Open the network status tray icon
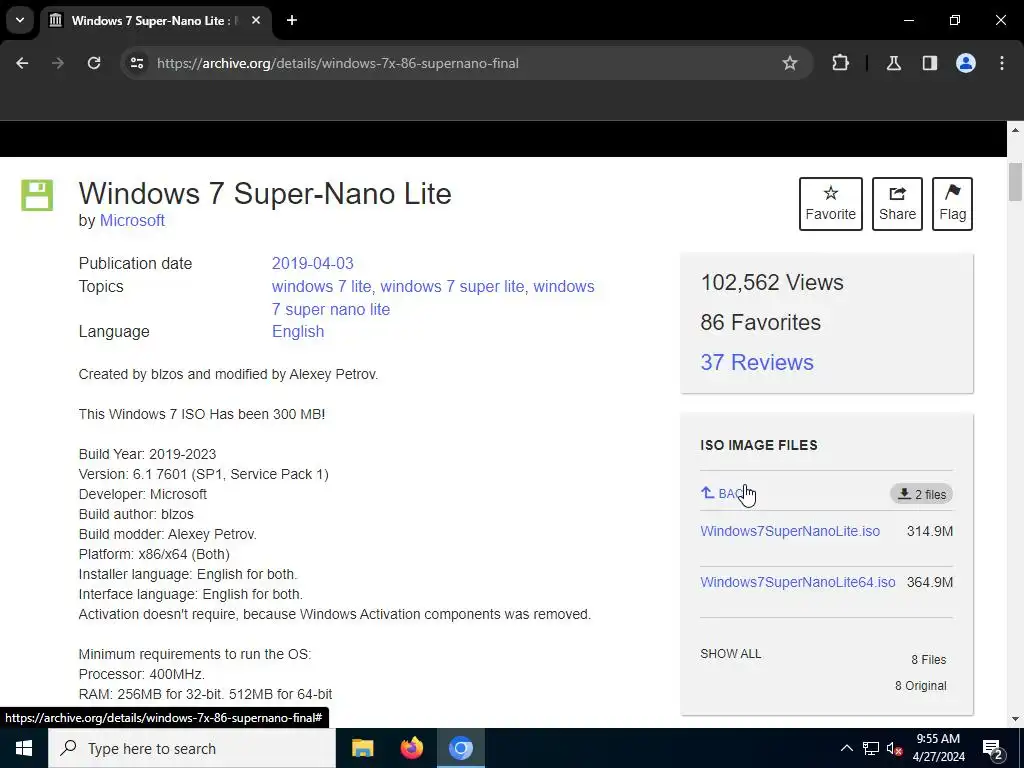Screen dimensions: 1024x768 tap(871, 748)
